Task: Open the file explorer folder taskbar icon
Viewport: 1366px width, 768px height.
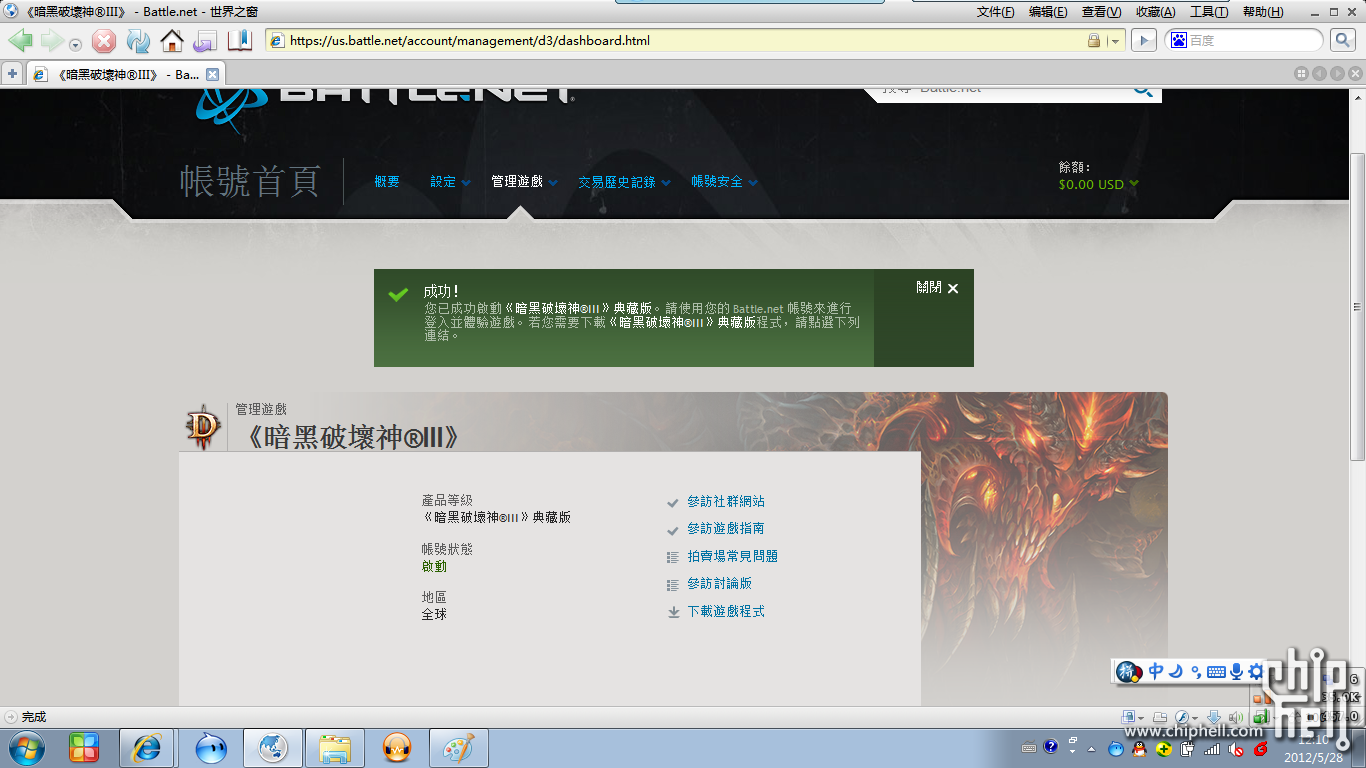Action: pos(335,748)
